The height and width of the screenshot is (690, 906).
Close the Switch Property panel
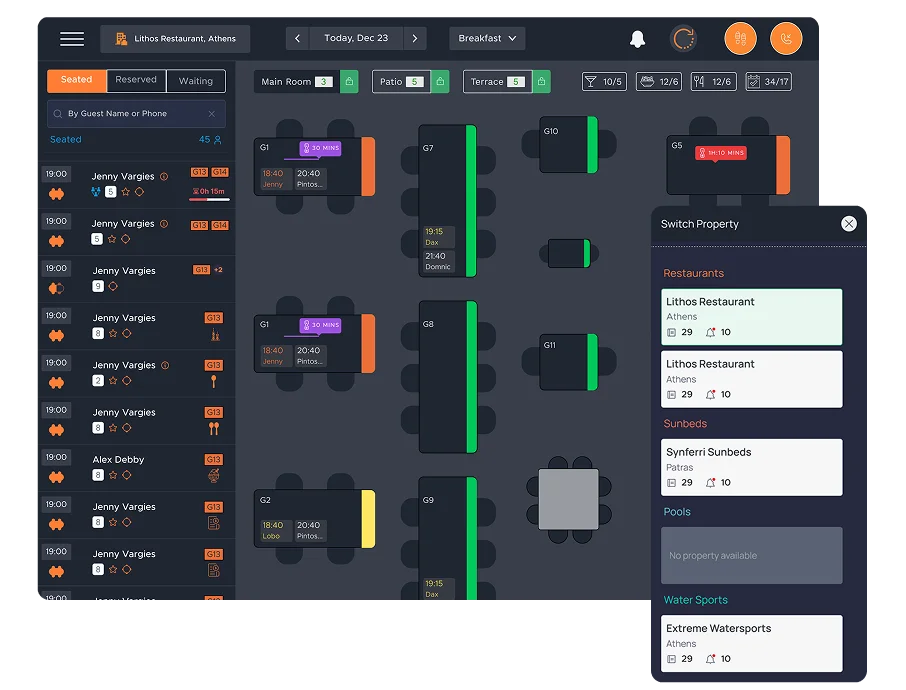[x=848, y=224]
